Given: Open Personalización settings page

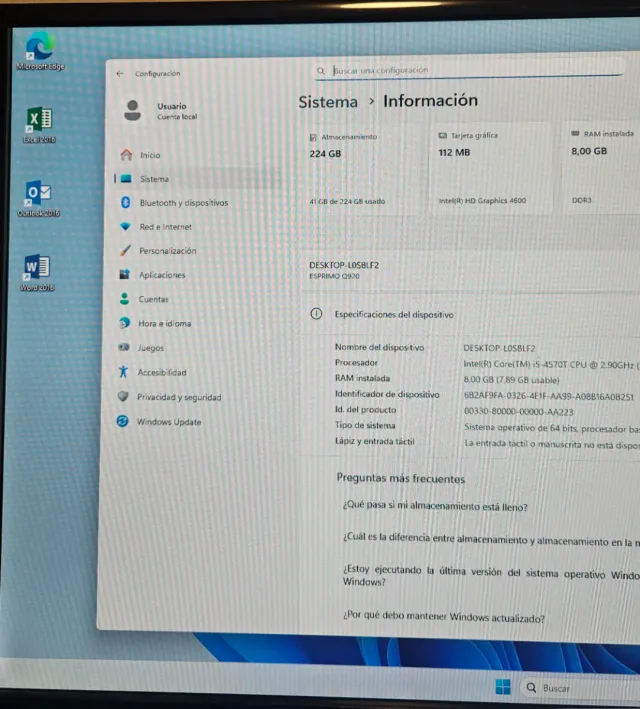Looking at the screenshot, I should [x=167, y=251].
